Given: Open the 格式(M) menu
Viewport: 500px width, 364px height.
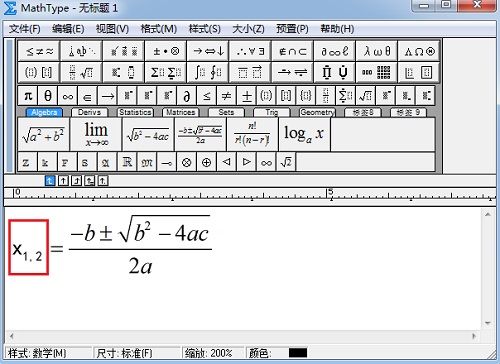Looking at the screenshot, I should (159, 29).
